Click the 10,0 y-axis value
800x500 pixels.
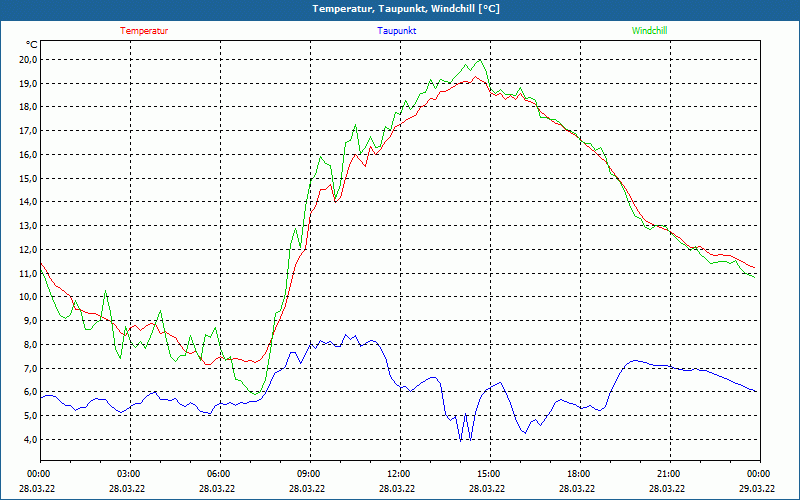[29, 297]
